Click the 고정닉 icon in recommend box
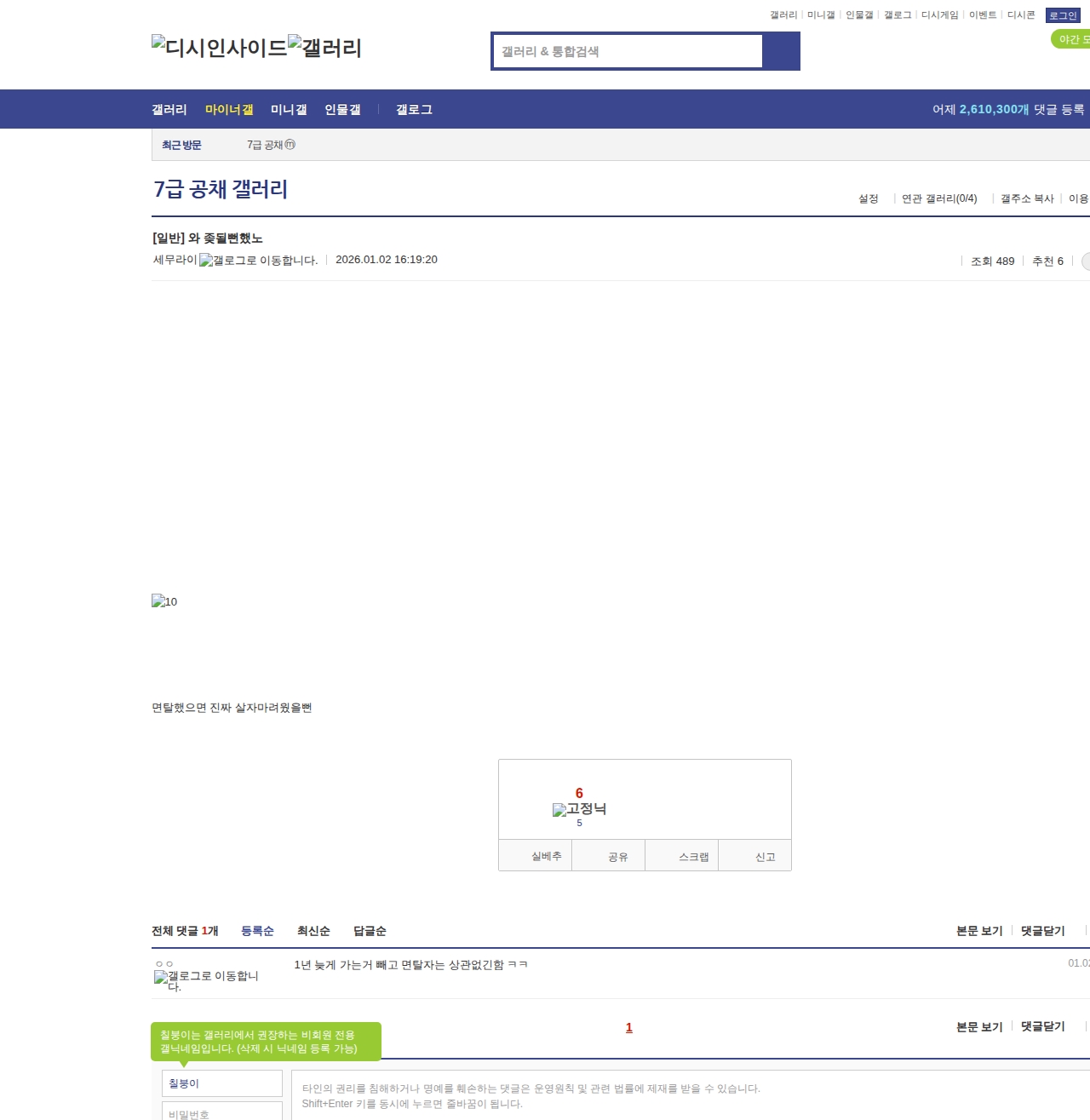1090x1120 pixels. click(579, 809)
